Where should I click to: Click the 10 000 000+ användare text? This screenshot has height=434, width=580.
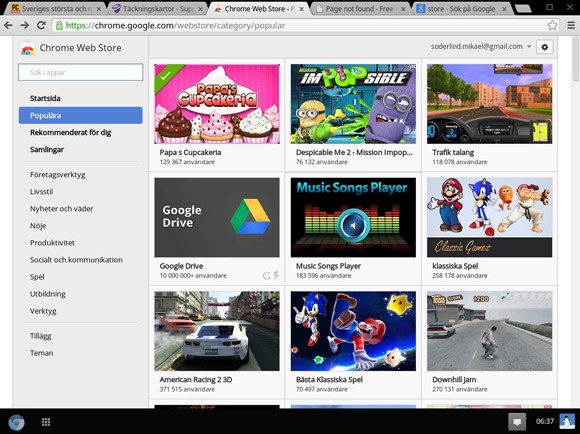pyautogui.click(x=193, y=276)
